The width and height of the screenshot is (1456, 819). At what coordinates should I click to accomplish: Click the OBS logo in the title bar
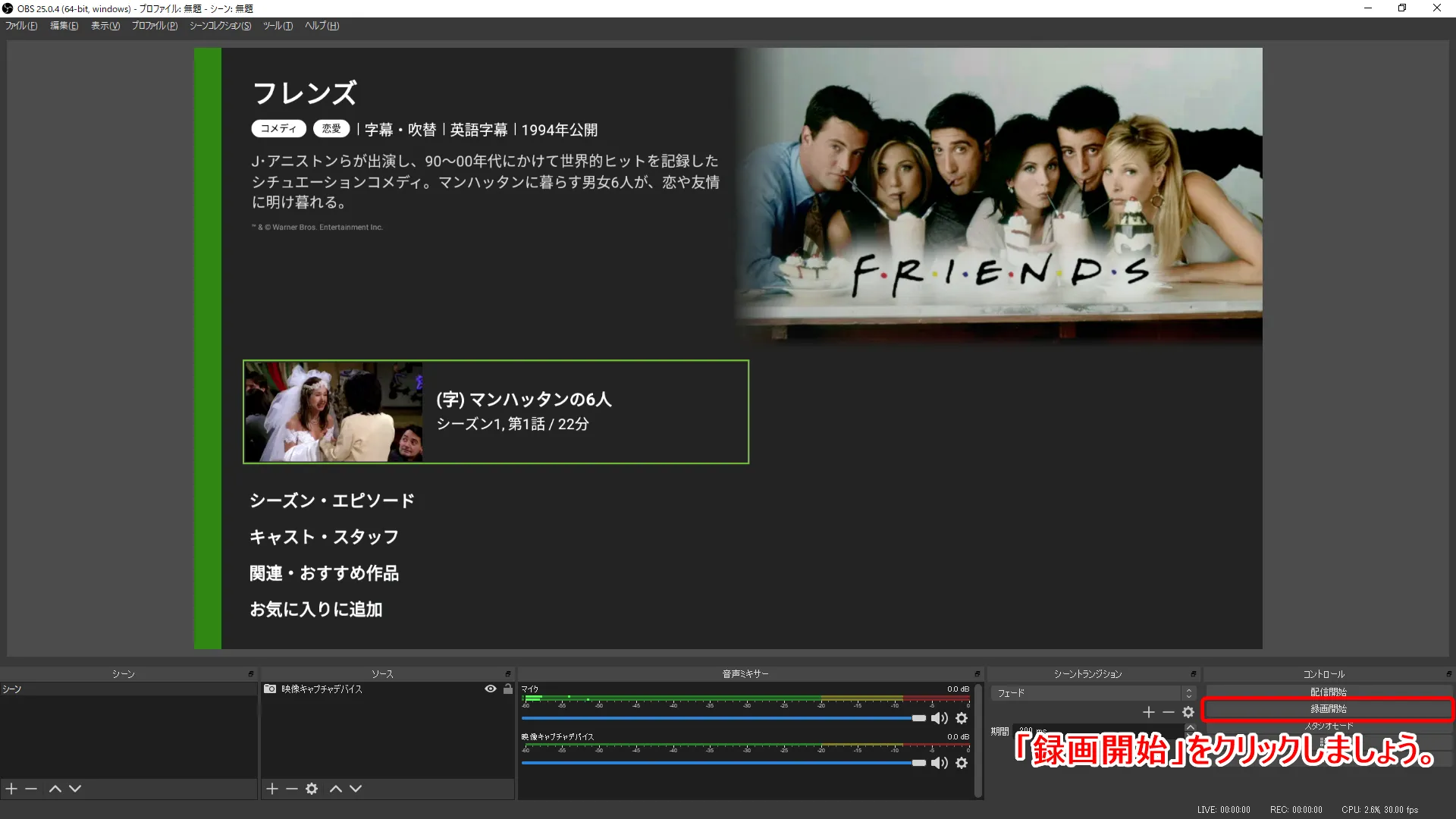(8, 8)
